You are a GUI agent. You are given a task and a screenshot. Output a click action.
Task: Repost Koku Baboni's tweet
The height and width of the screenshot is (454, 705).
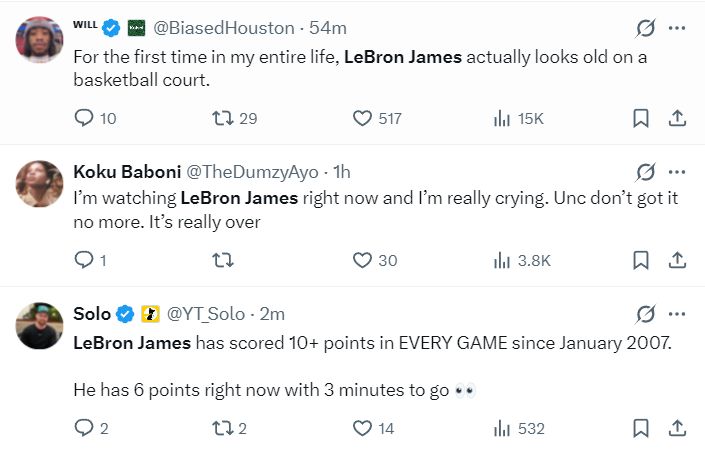pos(225,261)
